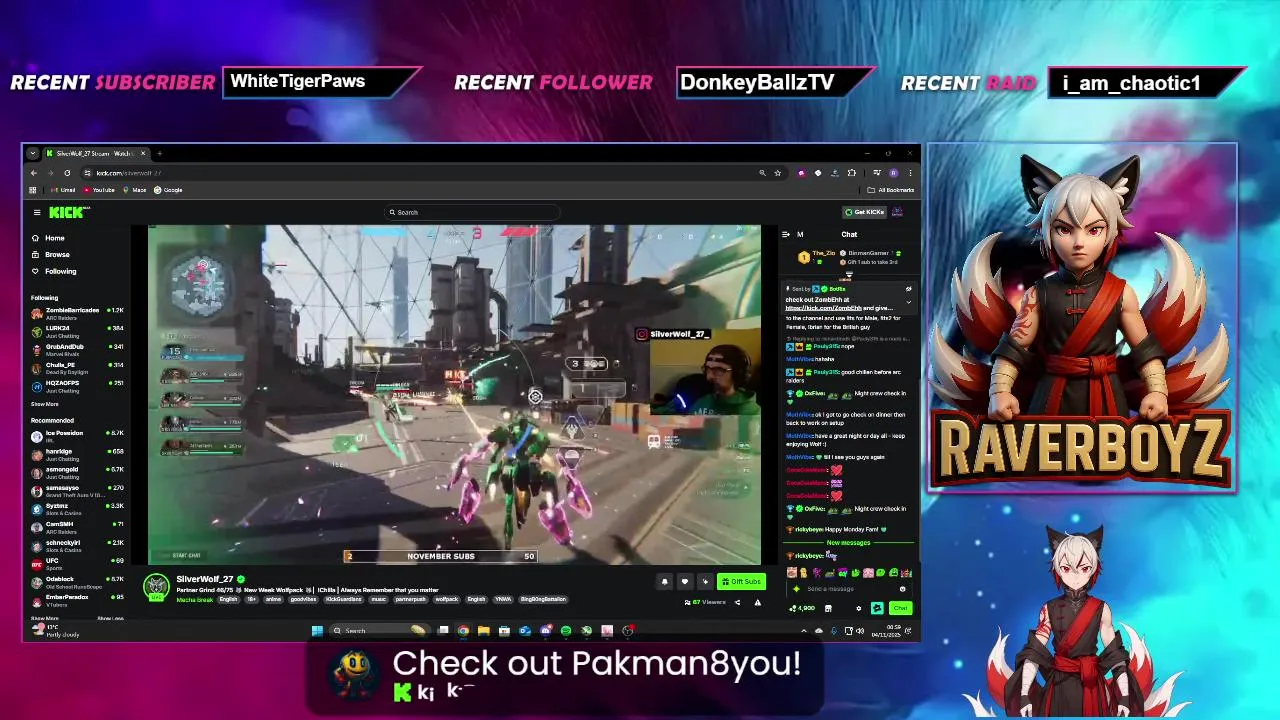This screenshot has width=1280, height=720.
Task: Click the wolfpack stream tag
Action: coord(446,599)
